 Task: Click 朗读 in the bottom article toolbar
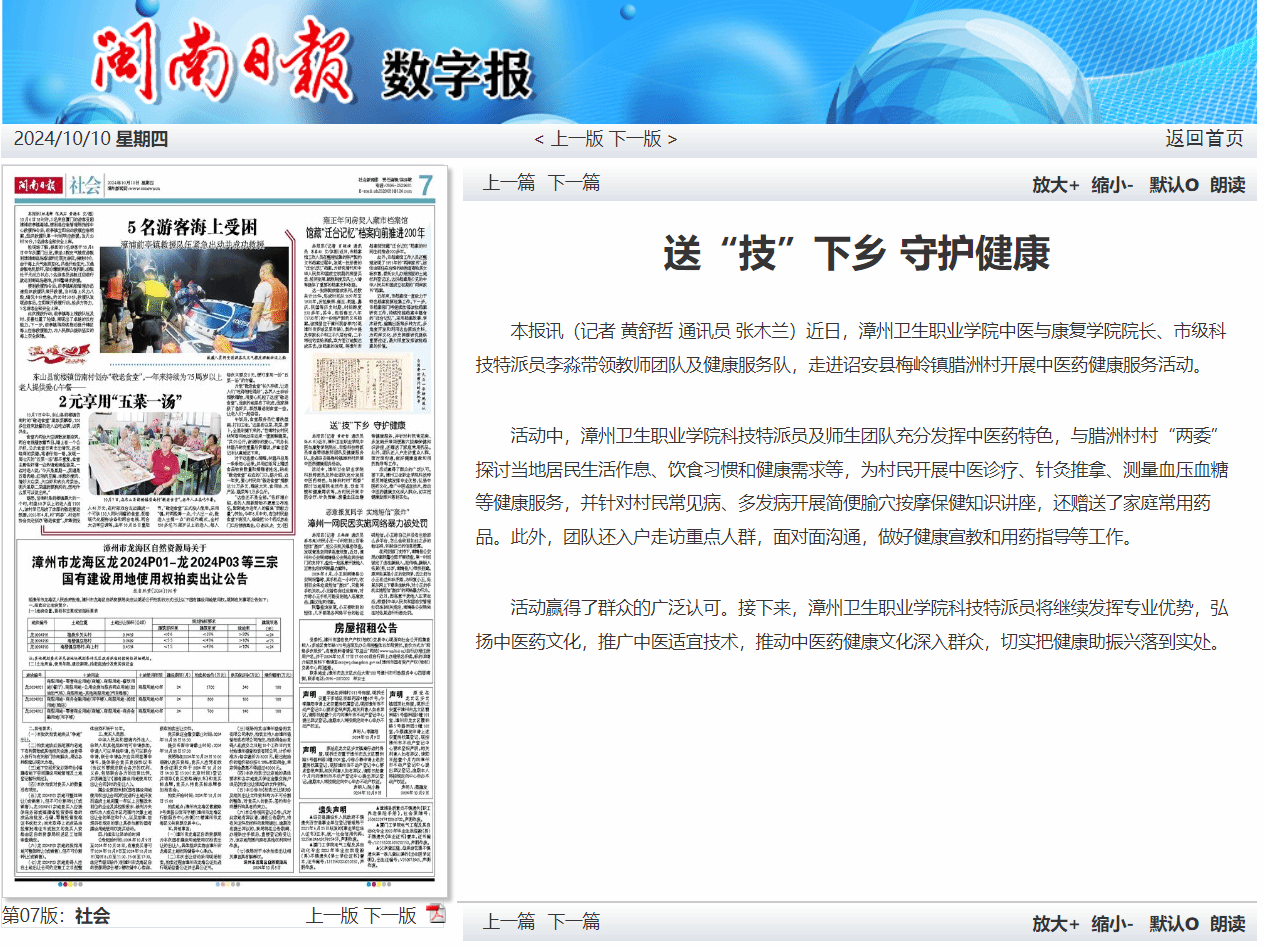click(x=1227, y=922)
